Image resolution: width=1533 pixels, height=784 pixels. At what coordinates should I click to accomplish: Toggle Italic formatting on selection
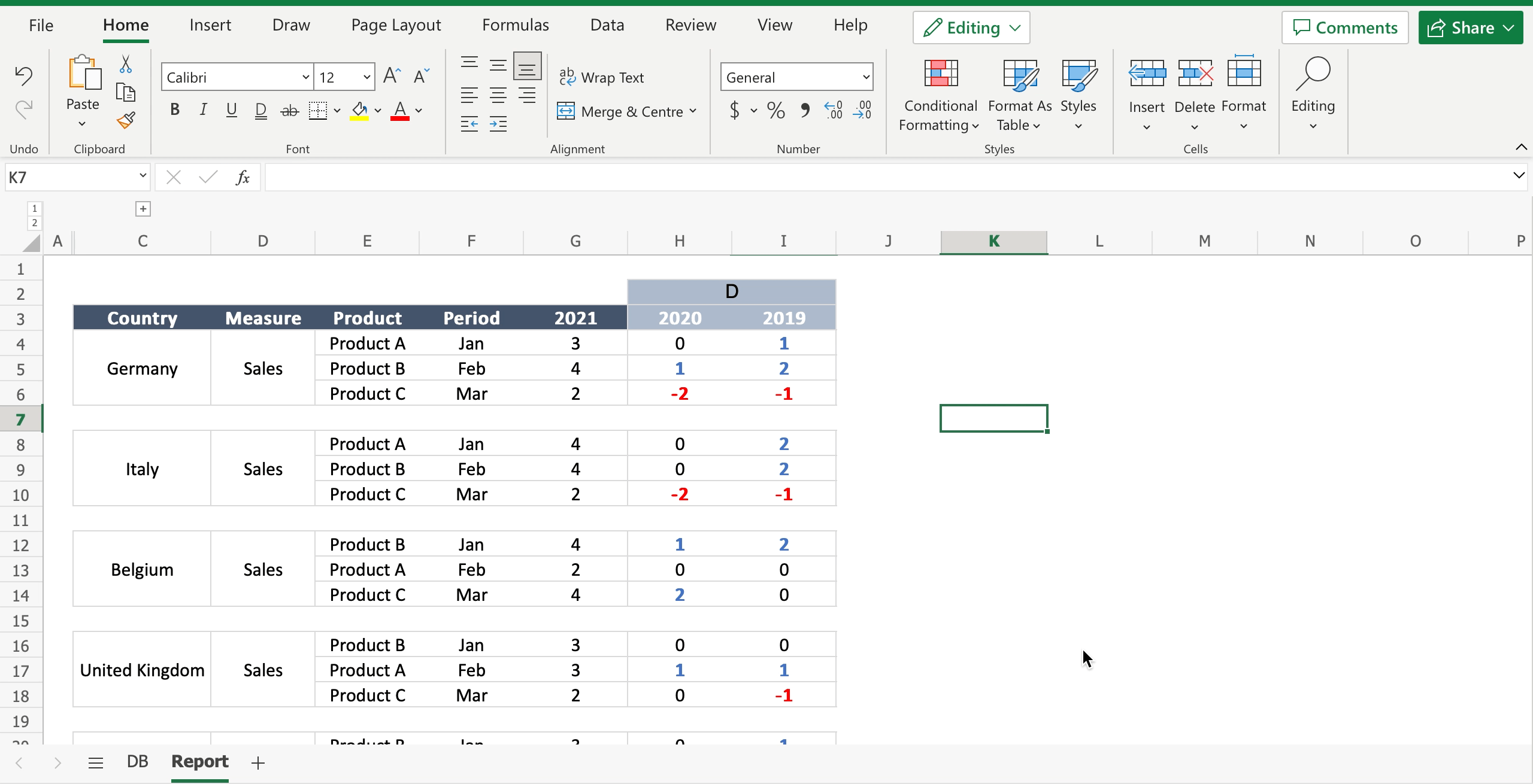(x=203, y=109)
